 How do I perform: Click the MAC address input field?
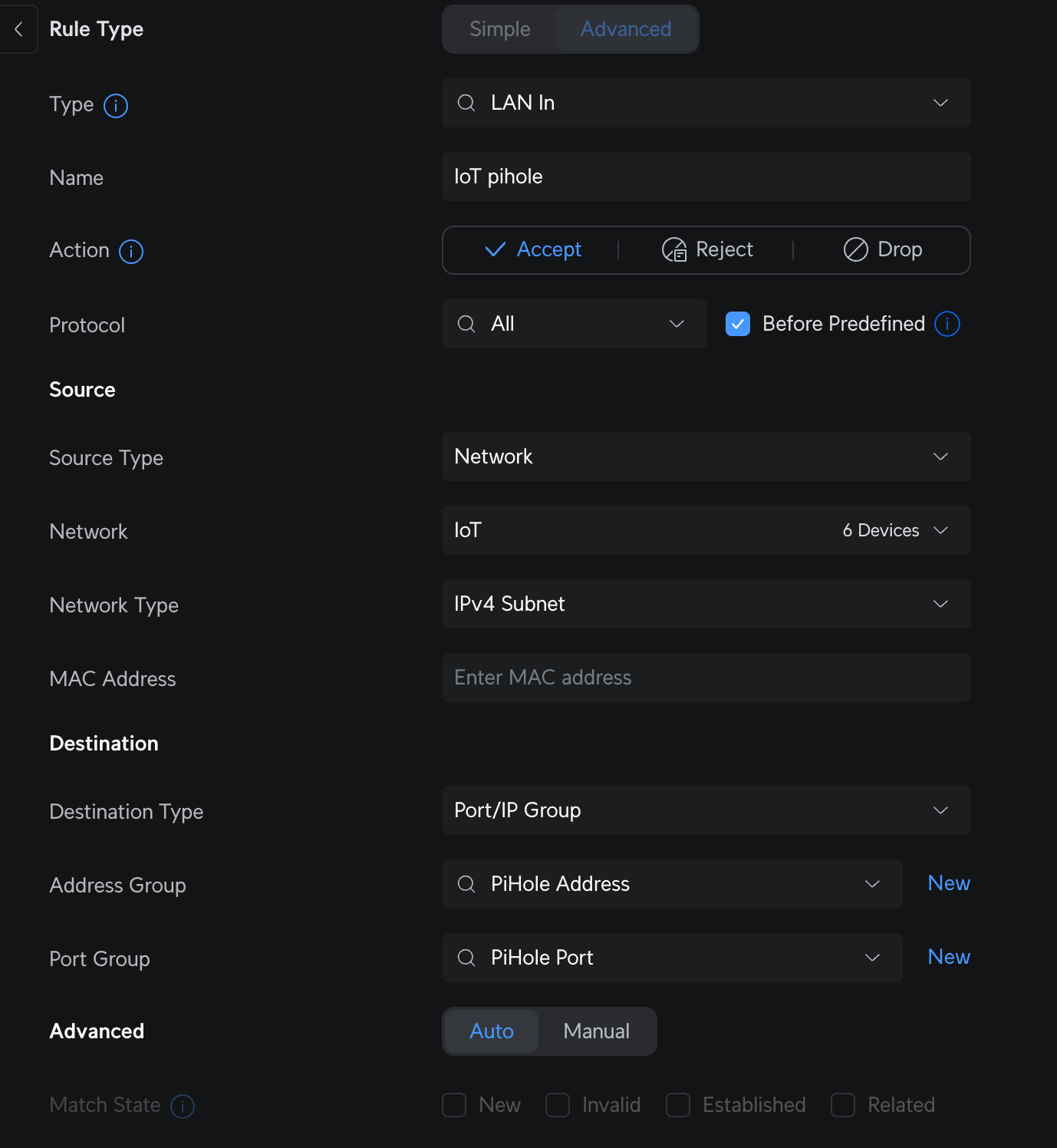tap(706, 678)
